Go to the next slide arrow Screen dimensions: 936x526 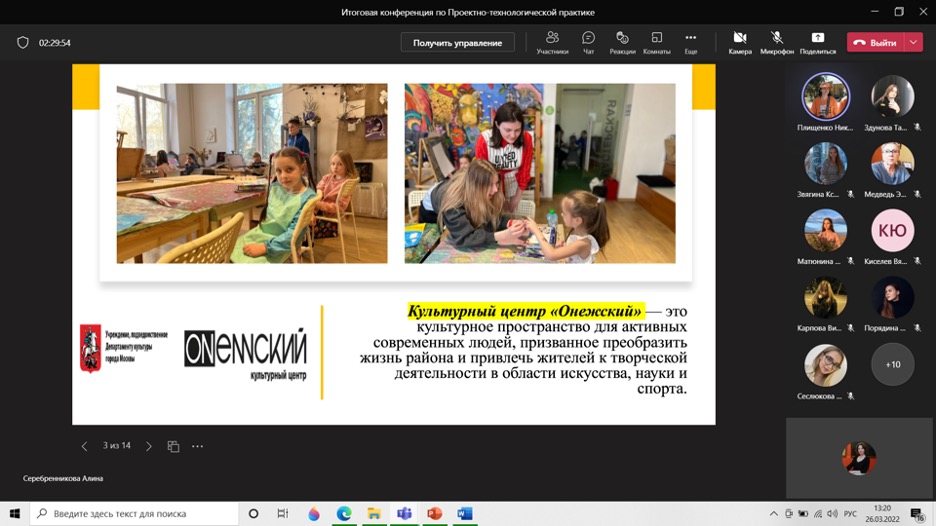pyautogui.click(x=149, y=446)
